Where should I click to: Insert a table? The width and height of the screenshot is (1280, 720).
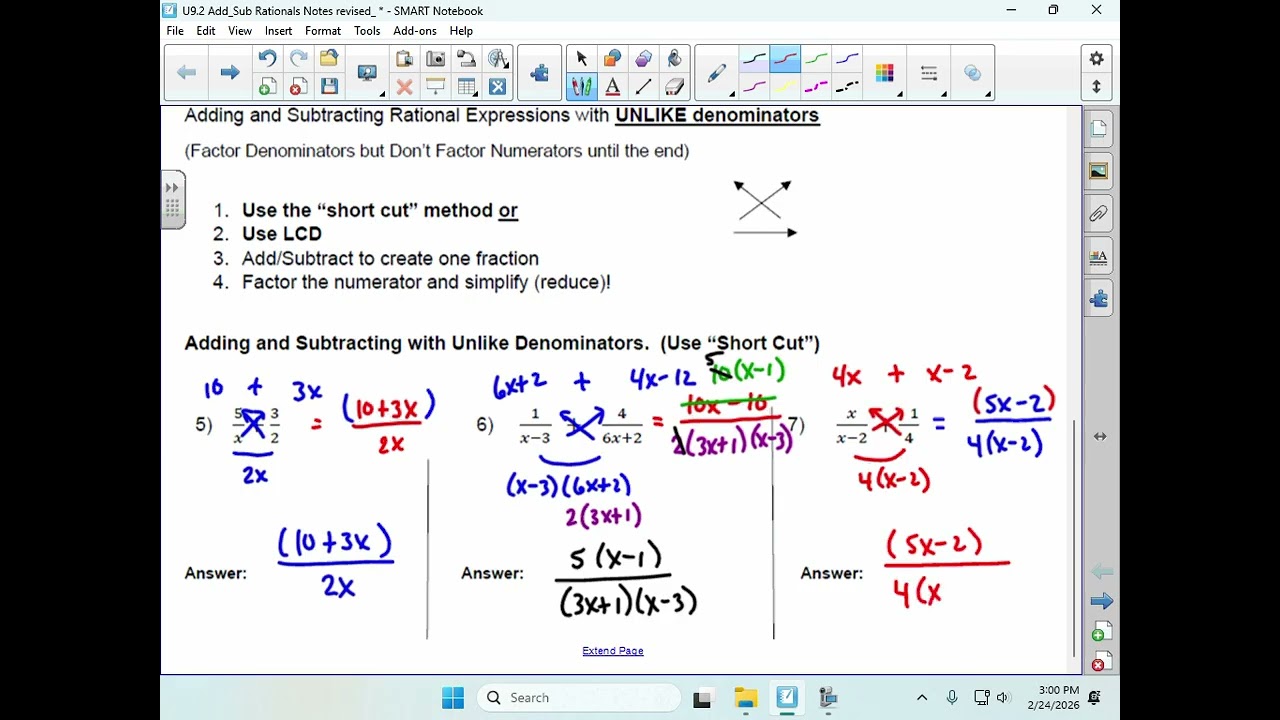pyautogui.click(x=467, y=87)
